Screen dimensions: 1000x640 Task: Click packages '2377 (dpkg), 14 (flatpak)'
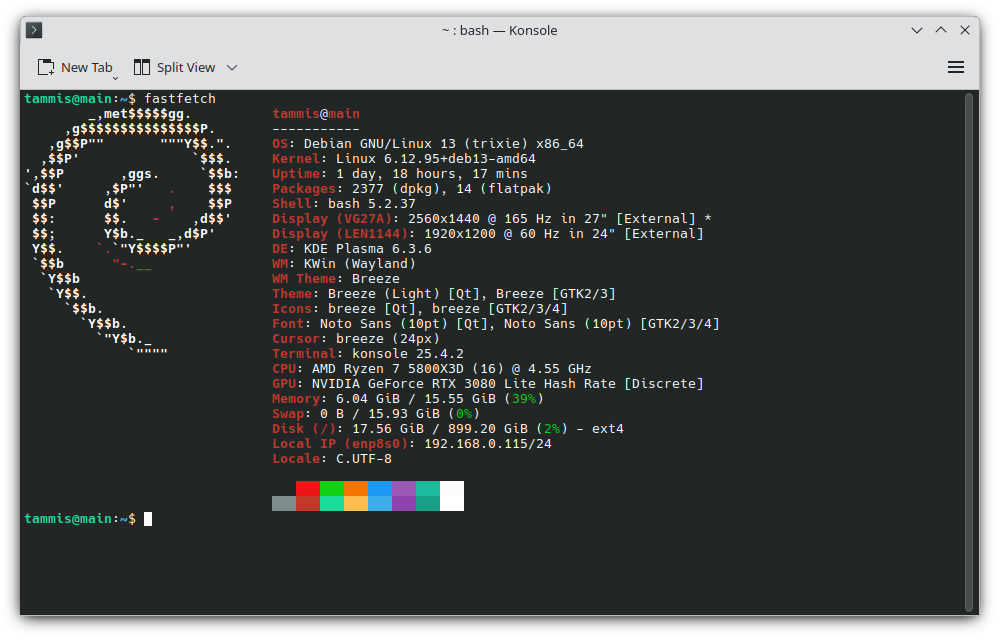(452, 189)
